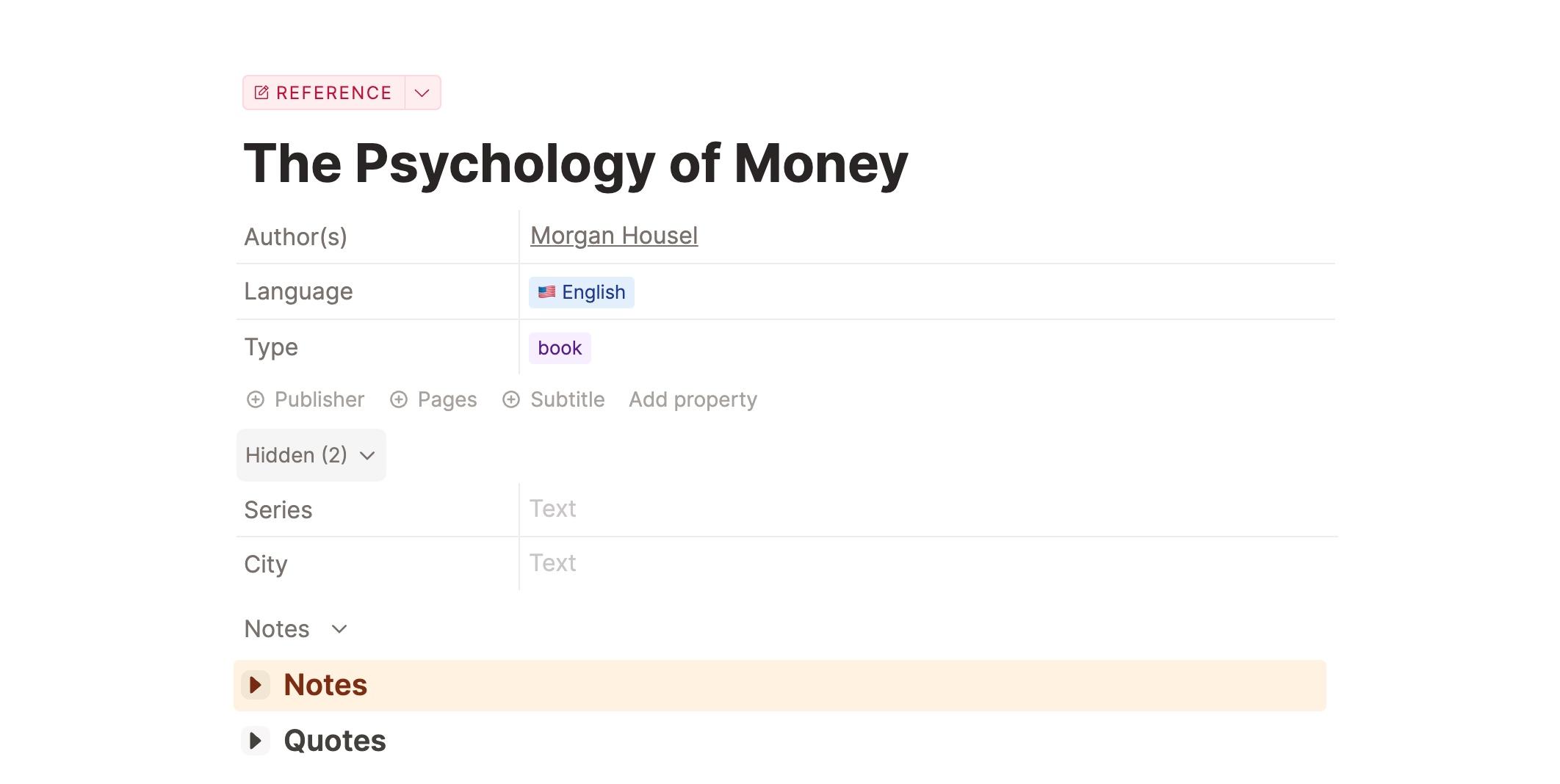The width and height of the screenshot is (1560, 784).
Task: Expand the Quotes toggle triangle
Action: [256, 741]
